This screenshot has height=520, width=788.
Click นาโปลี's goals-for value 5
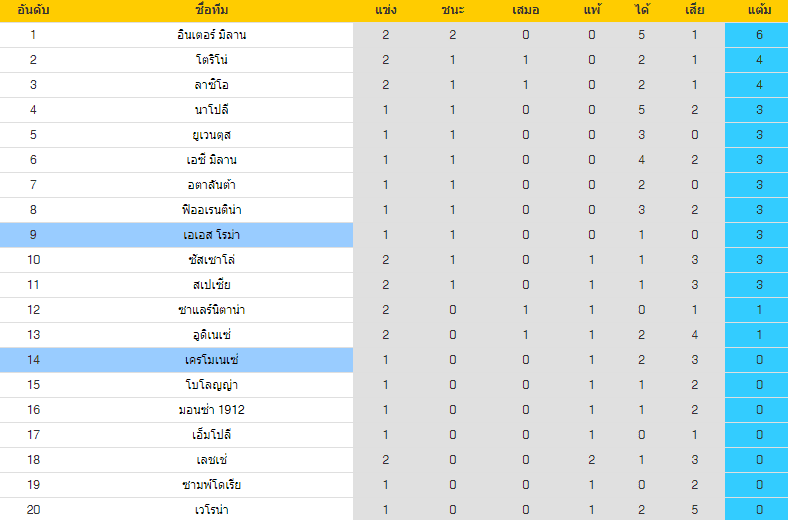[642, 110]
